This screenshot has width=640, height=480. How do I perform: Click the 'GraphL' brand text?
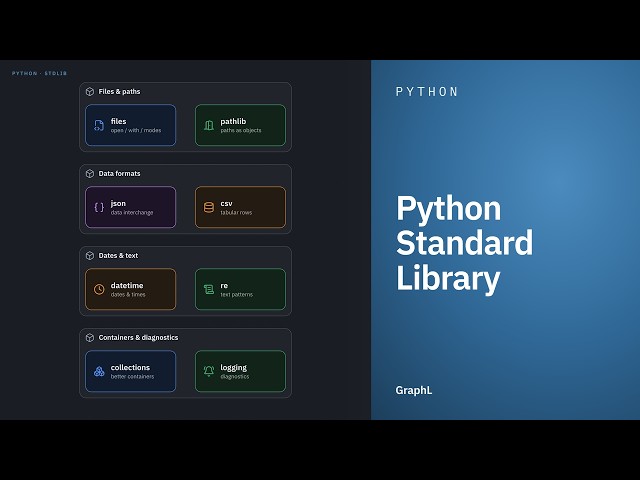(413, 391)
